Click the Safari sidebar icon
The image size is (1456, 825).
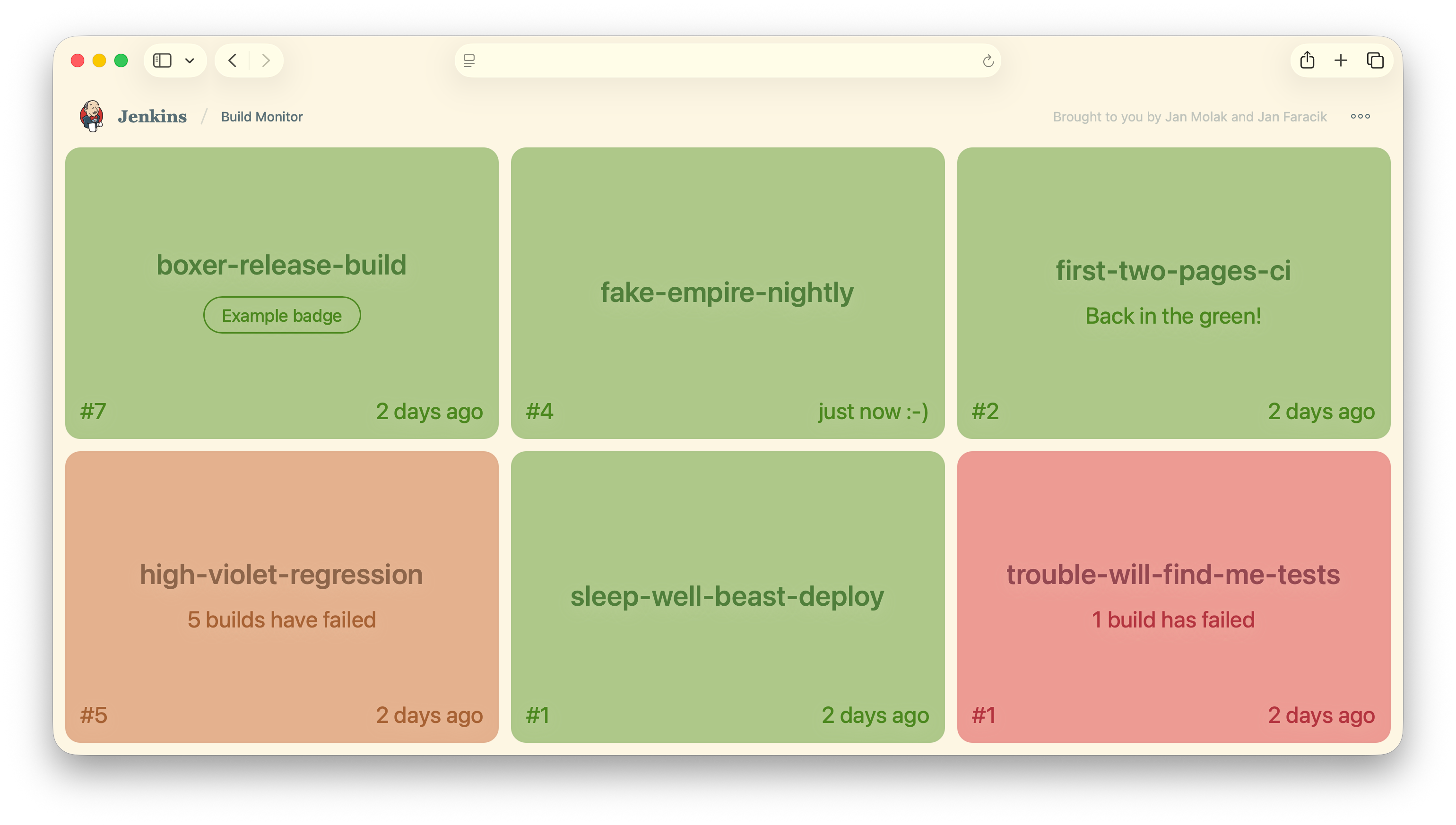(163, 60)
